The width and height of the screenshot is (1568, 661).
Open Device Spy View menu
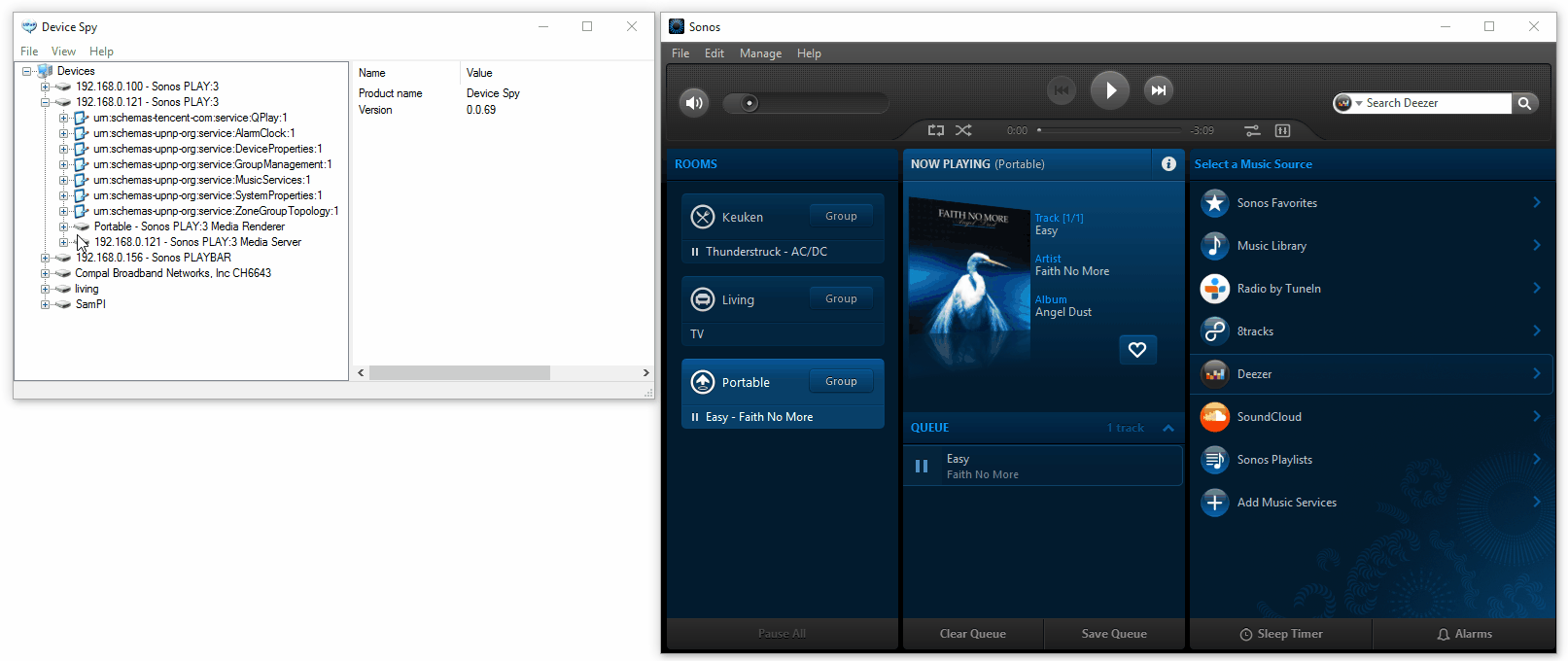click(63, 52)
